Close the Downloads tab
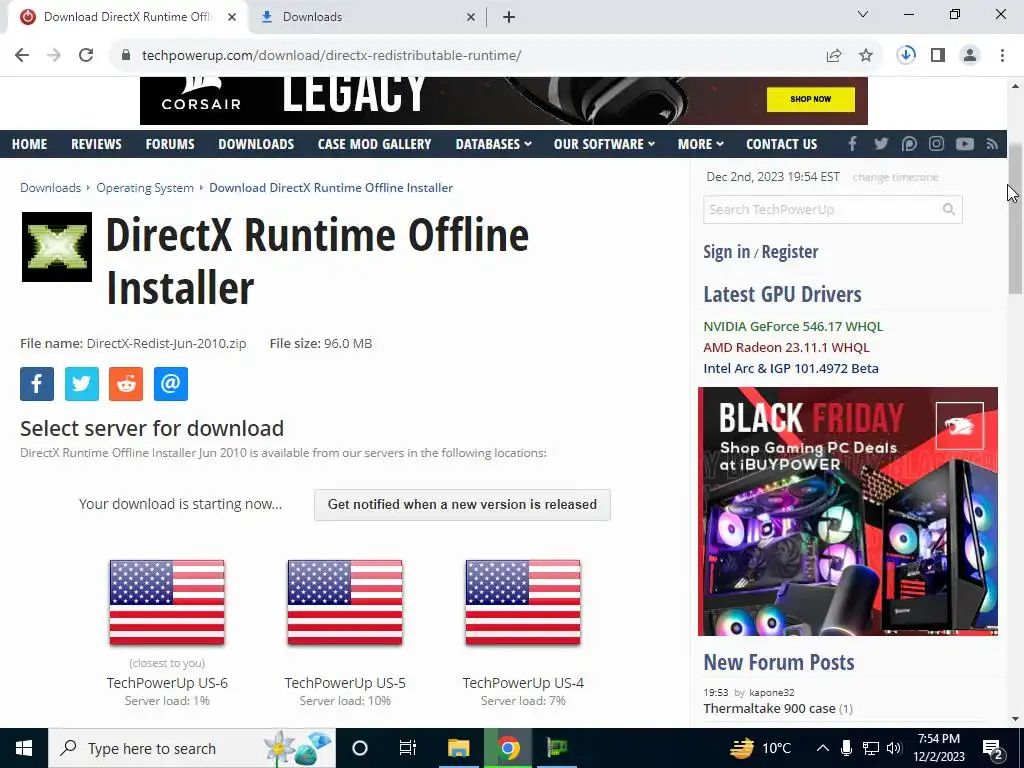 click(471, 17)
